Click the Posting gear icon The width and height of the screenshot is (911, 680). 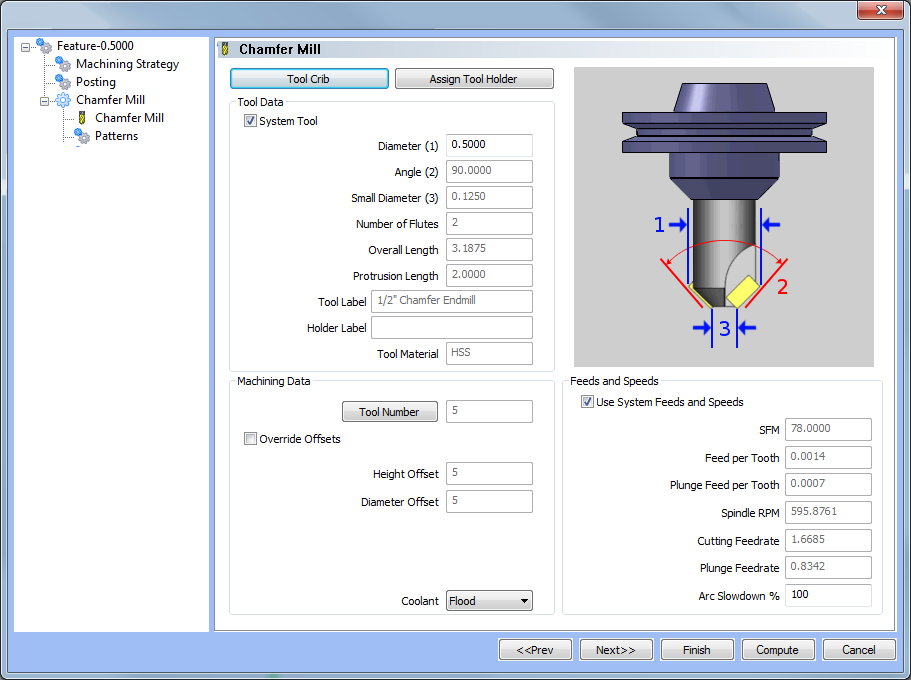[63, 82]
